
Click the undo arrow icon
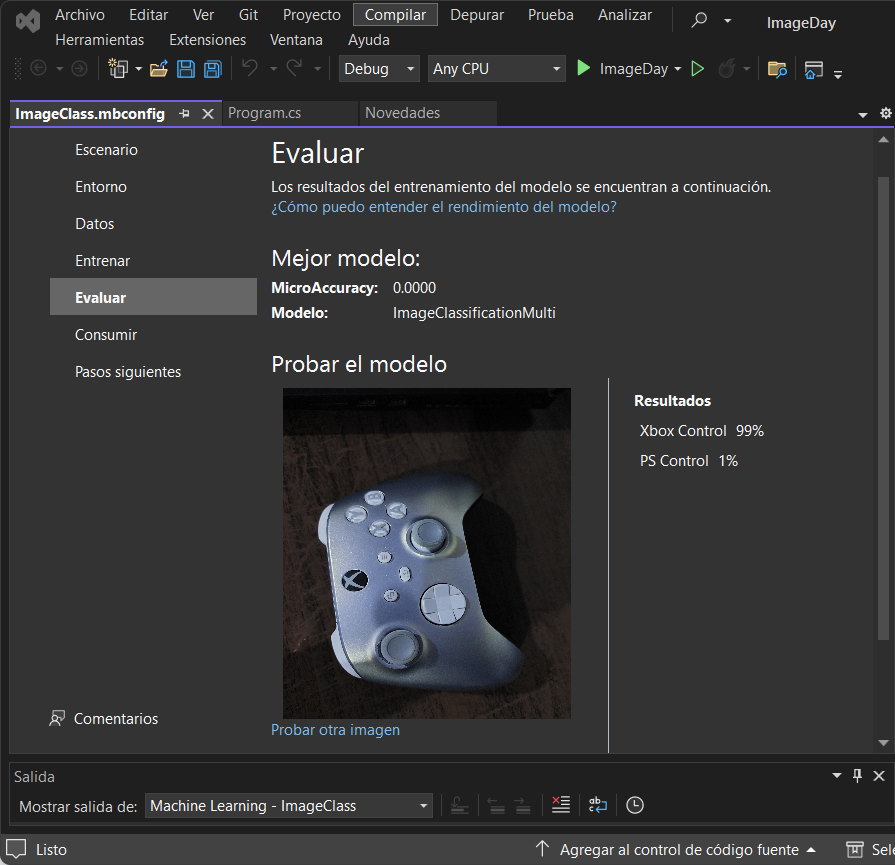coord(250,68)
